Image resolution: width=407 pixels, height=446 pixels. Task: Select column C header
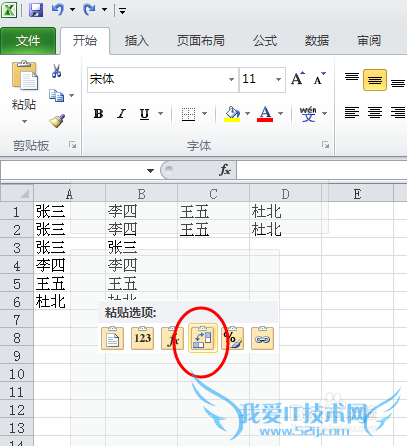(213, 194)
